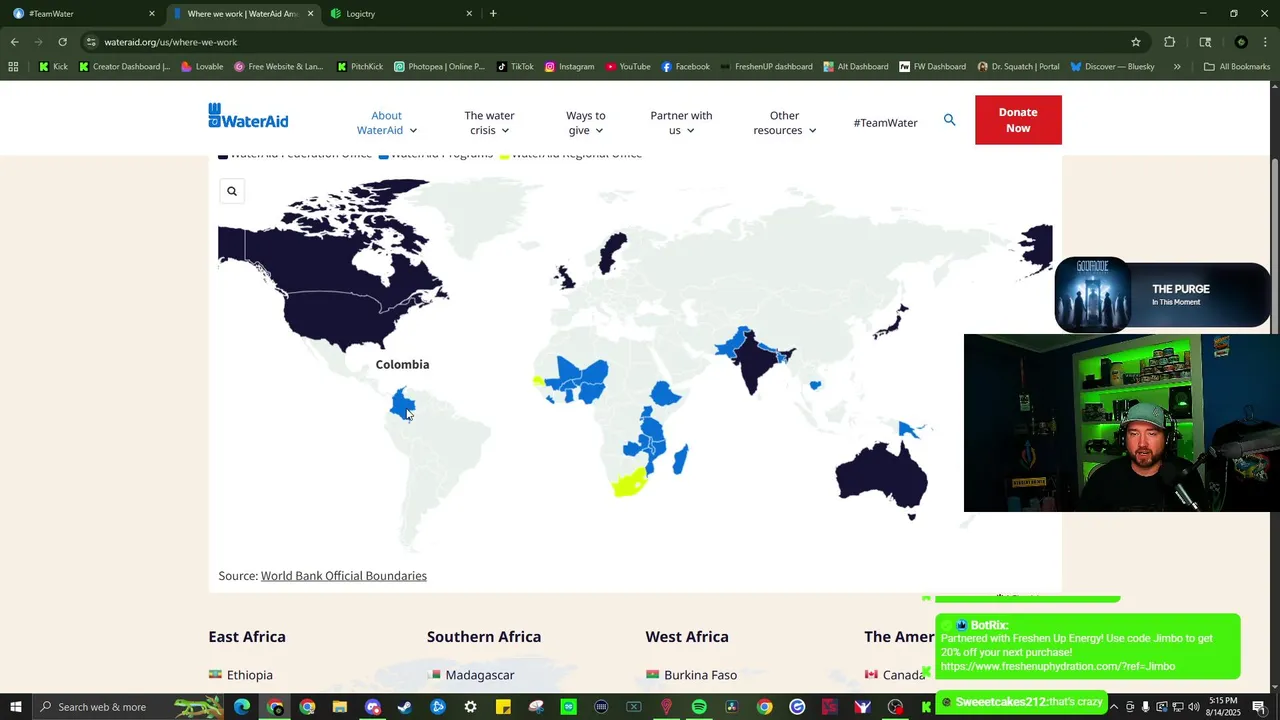Click the yellow South Africa region
The image size is (1280, 720).
(630, 482)
